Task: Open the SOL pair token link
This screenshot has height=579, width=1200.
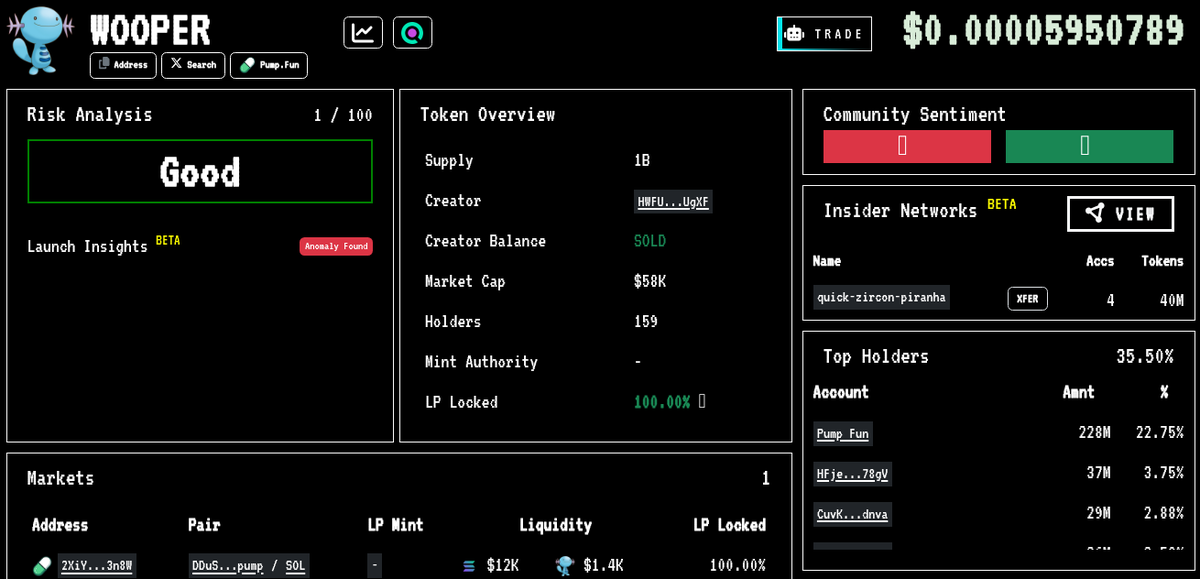Action: pyautogui.click(x=295, y=565)
